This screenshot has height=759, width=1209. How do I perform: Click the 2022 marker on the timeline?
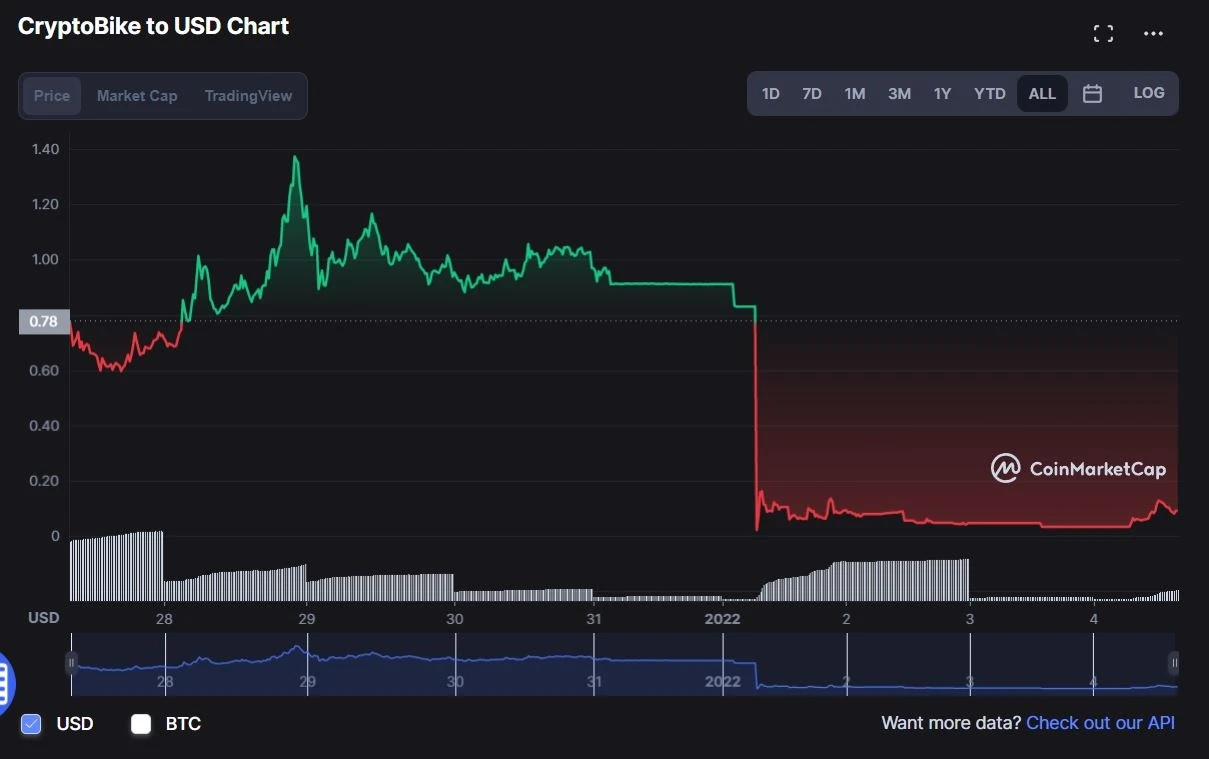[x=723, y=619]
